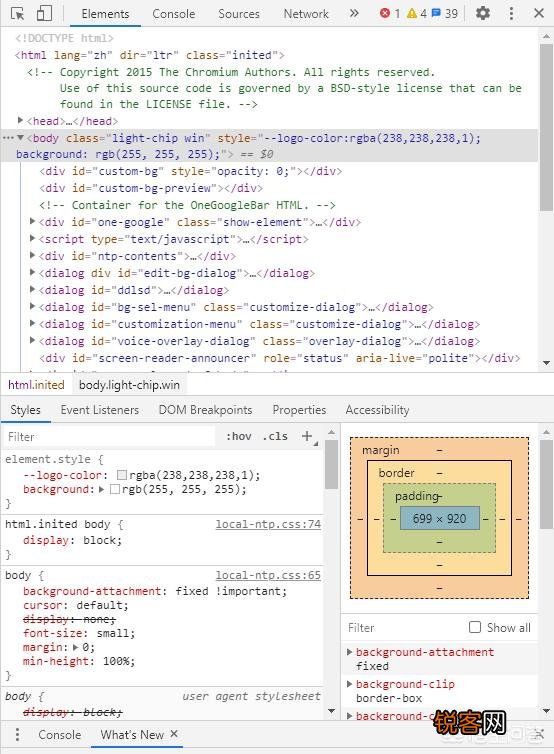Toggle the .cls element classes pane
554x754 pixels.
pos(275,436)
